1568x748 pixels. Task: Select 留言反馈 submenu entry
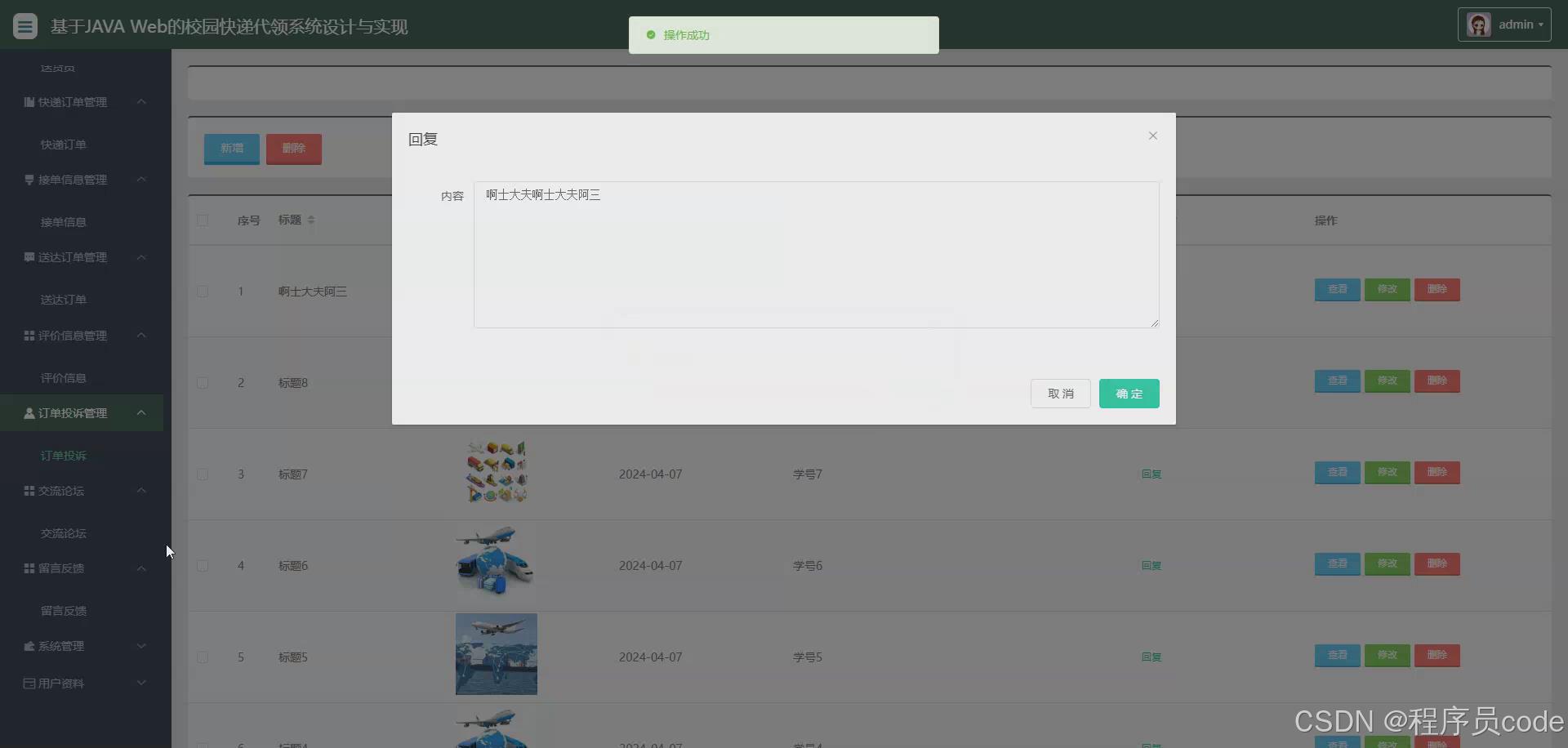pos(64,610)
